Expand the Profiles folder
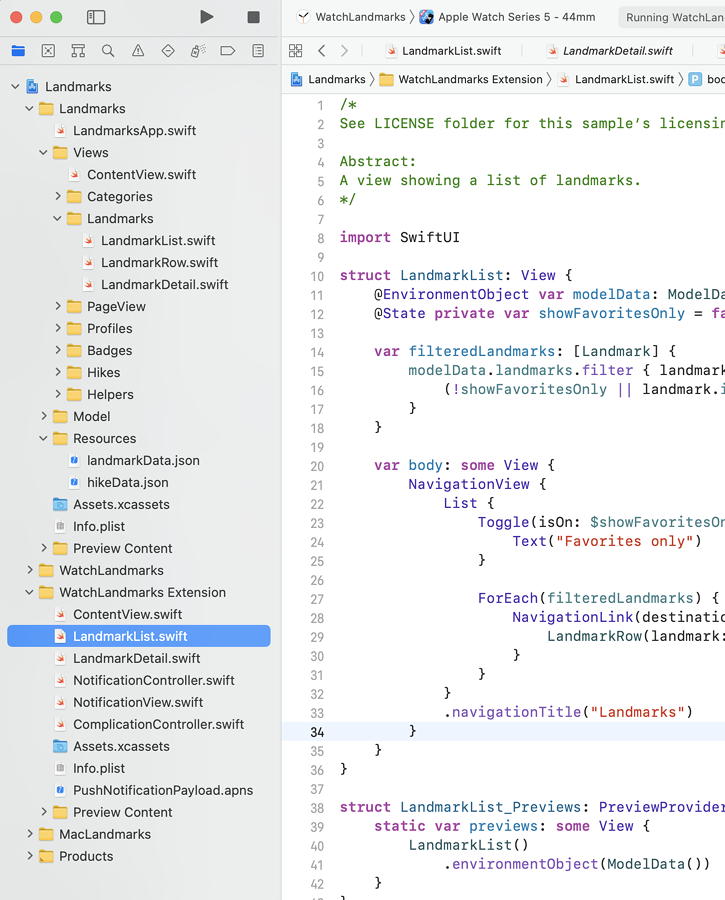The height and width of the screenshot is (900, 725). [x=57, y=328]
